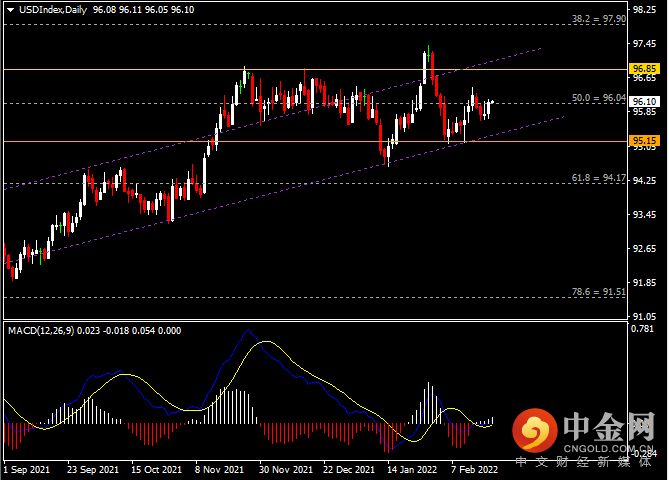Select the 95.15 orange price label
This screenshot has width=669, height=480.
point(644,141)
